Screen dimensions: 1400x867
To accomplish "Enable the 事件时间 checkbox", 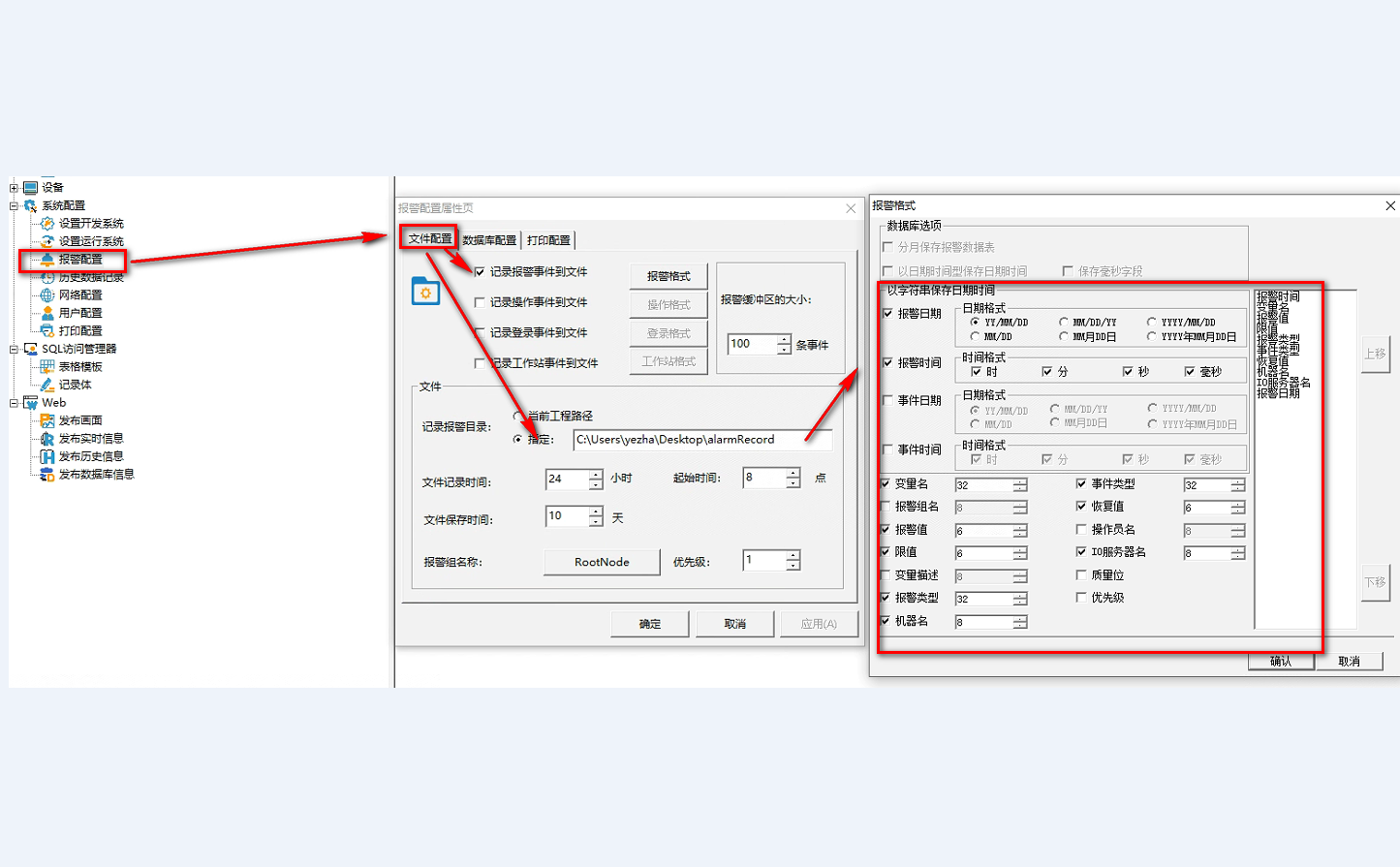I will coord(887,450).
